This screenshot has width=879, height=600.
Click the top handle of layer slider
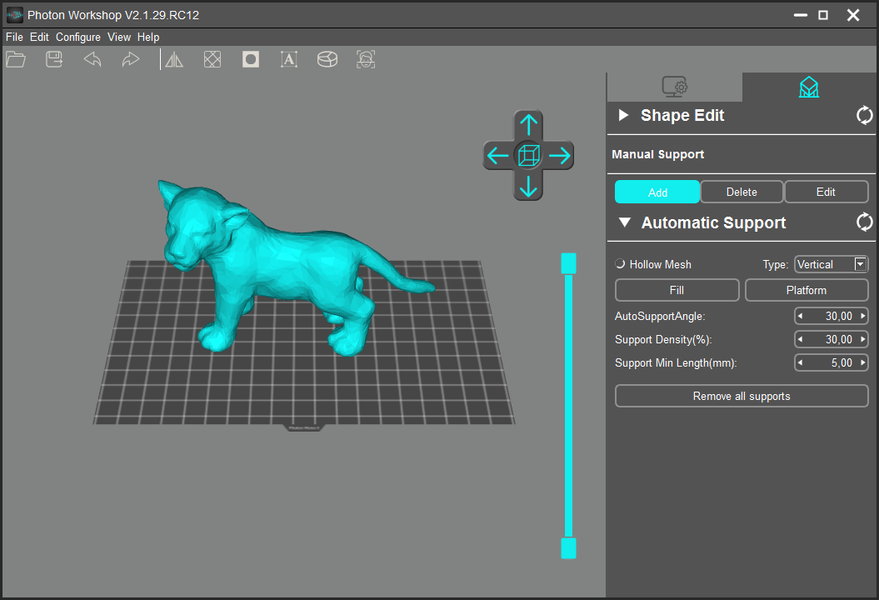568,262
